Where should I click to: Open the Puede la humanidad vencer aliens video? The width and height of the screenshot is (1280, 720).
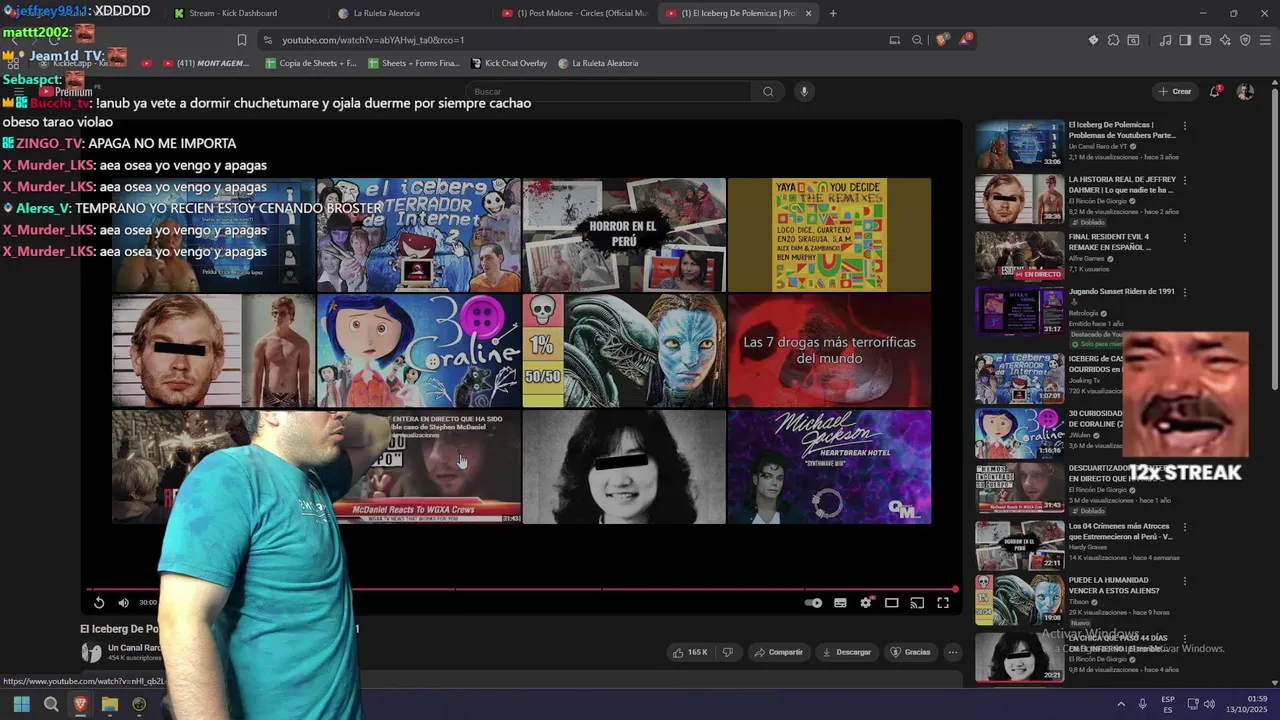(1020, 598)
